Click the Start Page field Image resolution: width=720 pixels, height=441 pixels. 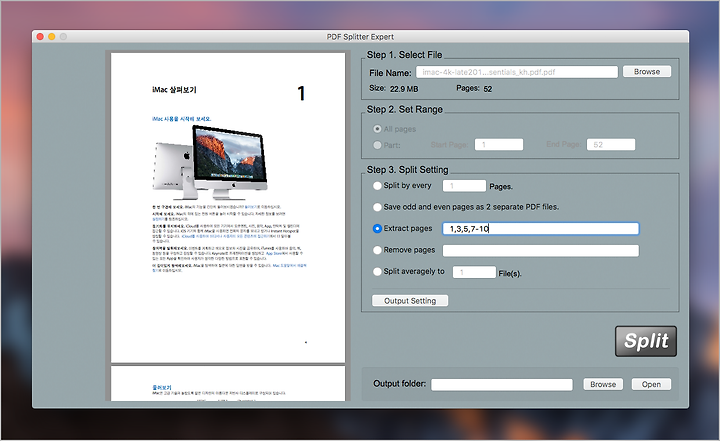click(x=499, y=145)
